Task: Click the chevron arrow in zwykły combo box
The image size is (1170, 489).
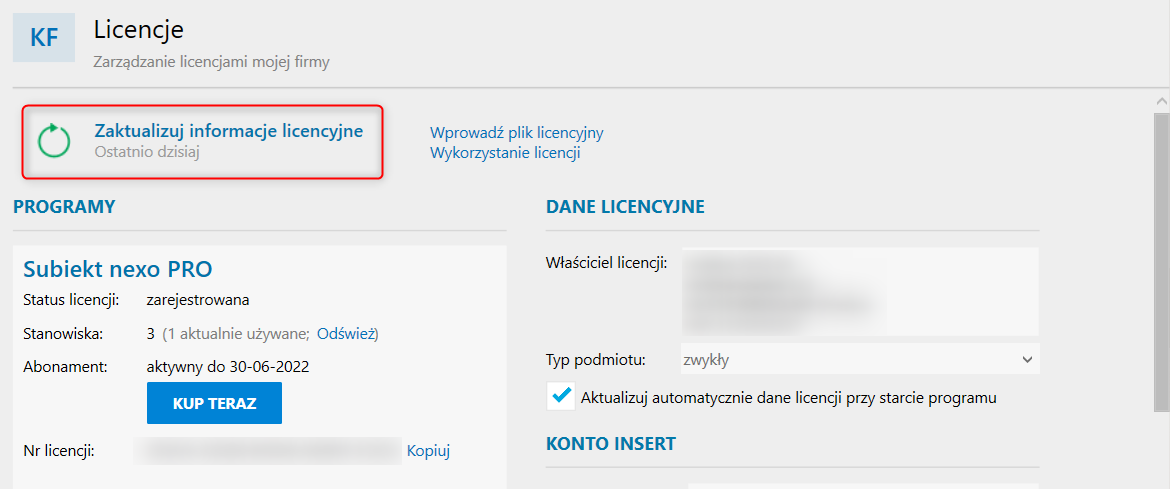Action: pos(1027,360)
